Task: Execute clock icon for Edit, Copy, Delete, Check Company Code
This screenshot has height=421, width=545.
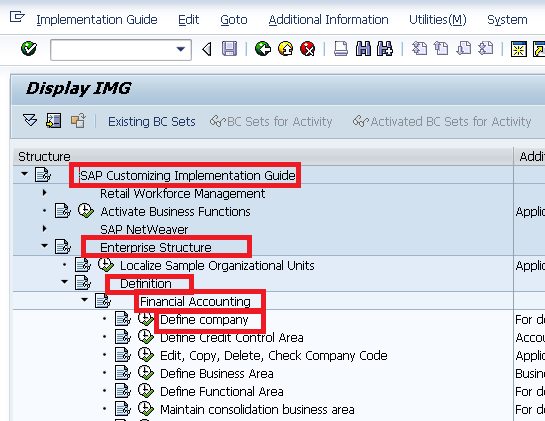Action: click(x=146, y=355)
